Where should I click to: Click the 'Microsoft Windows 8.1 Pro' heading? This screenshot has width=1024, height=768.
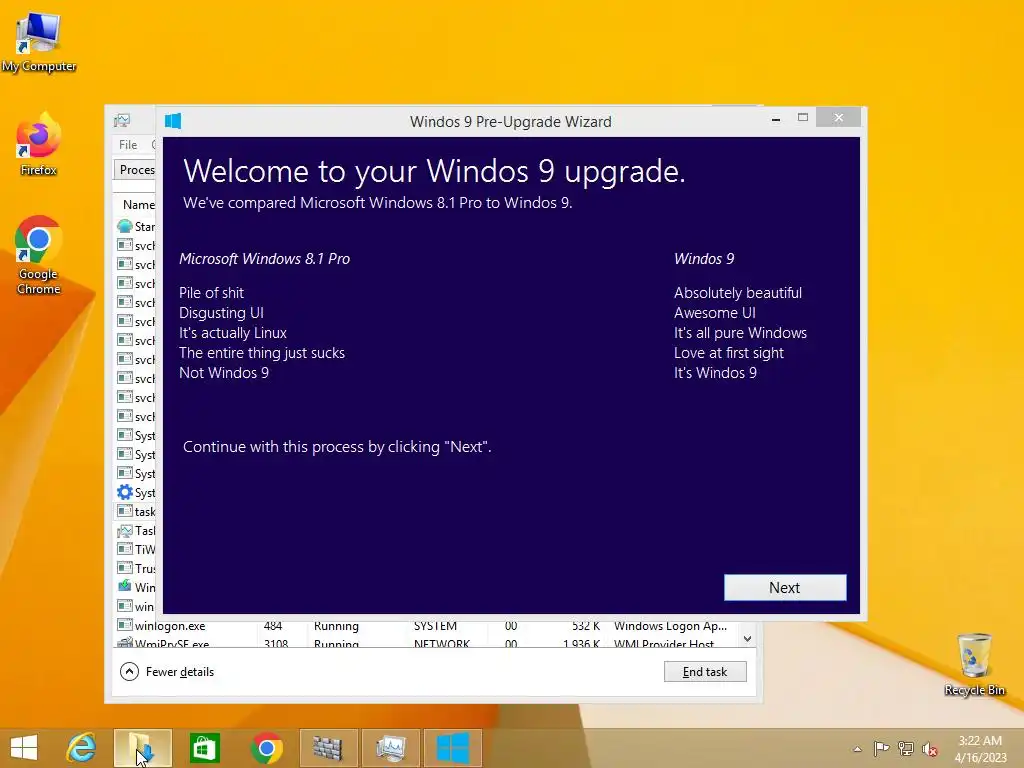point(264,259)
